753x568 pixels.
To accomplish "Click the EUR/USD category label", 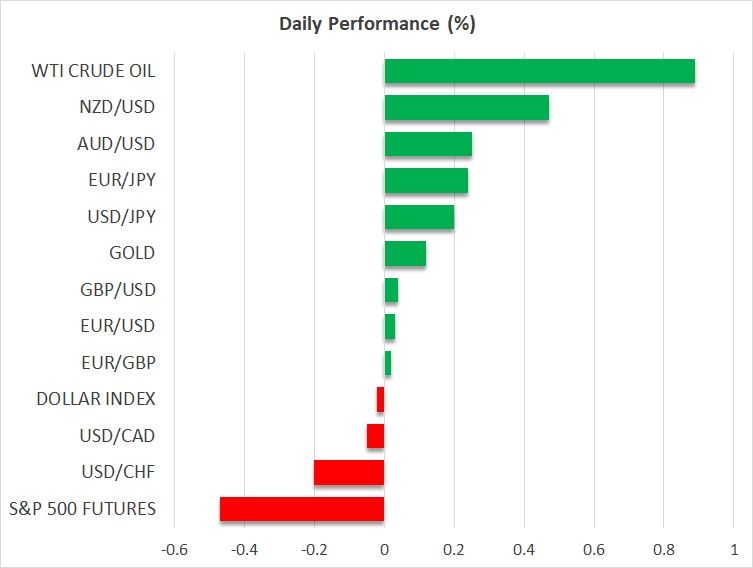I will tap(119, 326).
